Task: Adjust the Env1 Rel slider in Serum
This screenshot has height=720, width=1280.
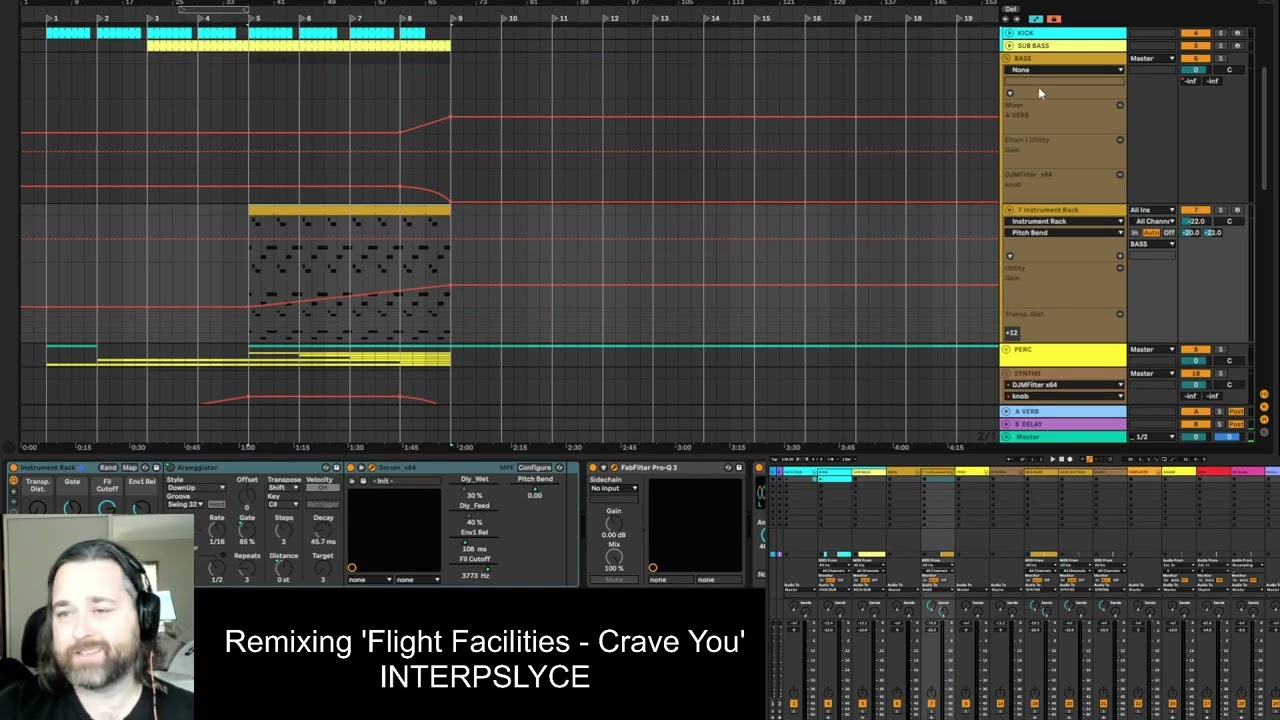Action: click(474, 541)
